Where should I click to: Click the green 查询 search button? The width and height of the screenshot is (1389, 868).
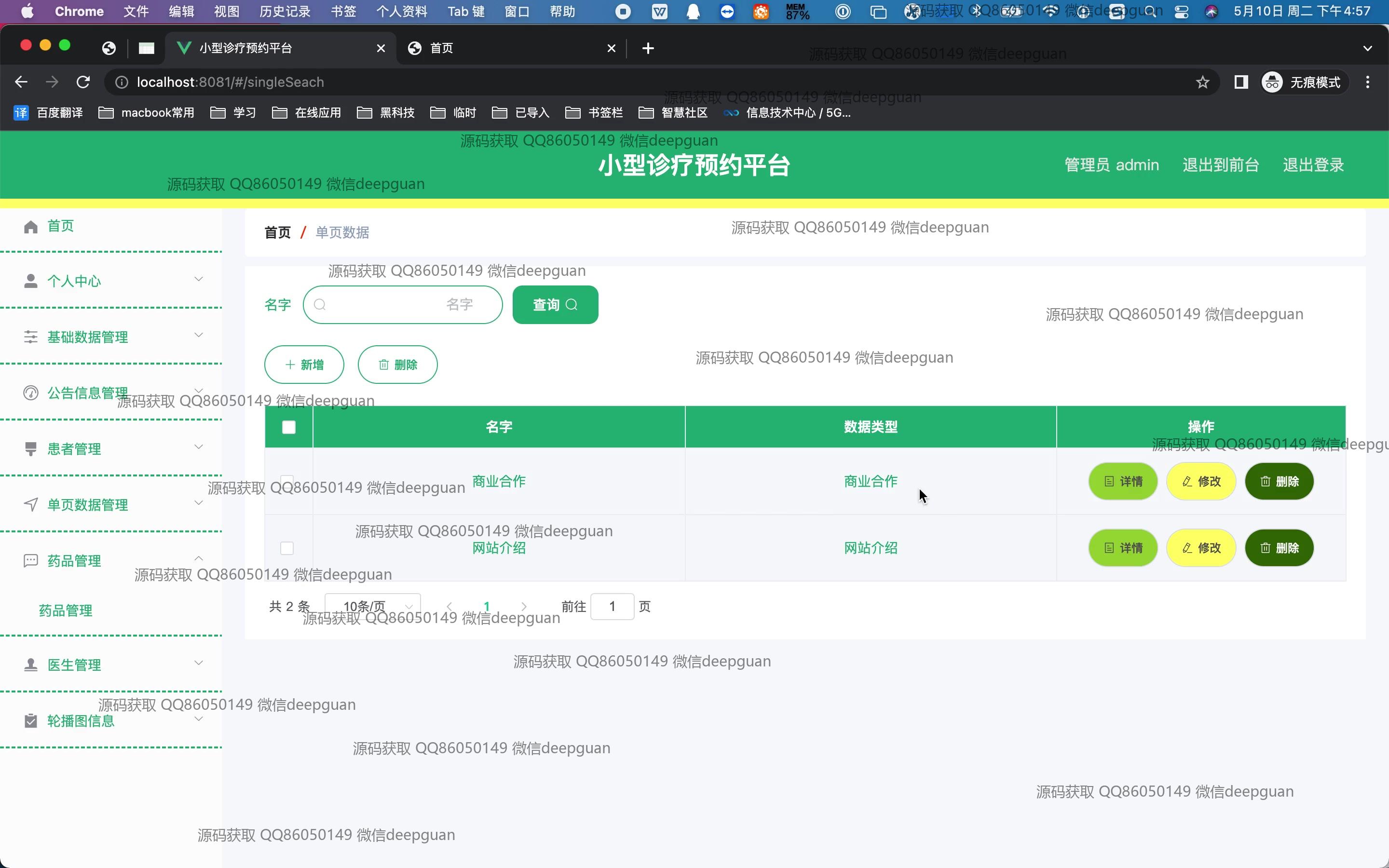pyautogui.click(x=555, y=305)
